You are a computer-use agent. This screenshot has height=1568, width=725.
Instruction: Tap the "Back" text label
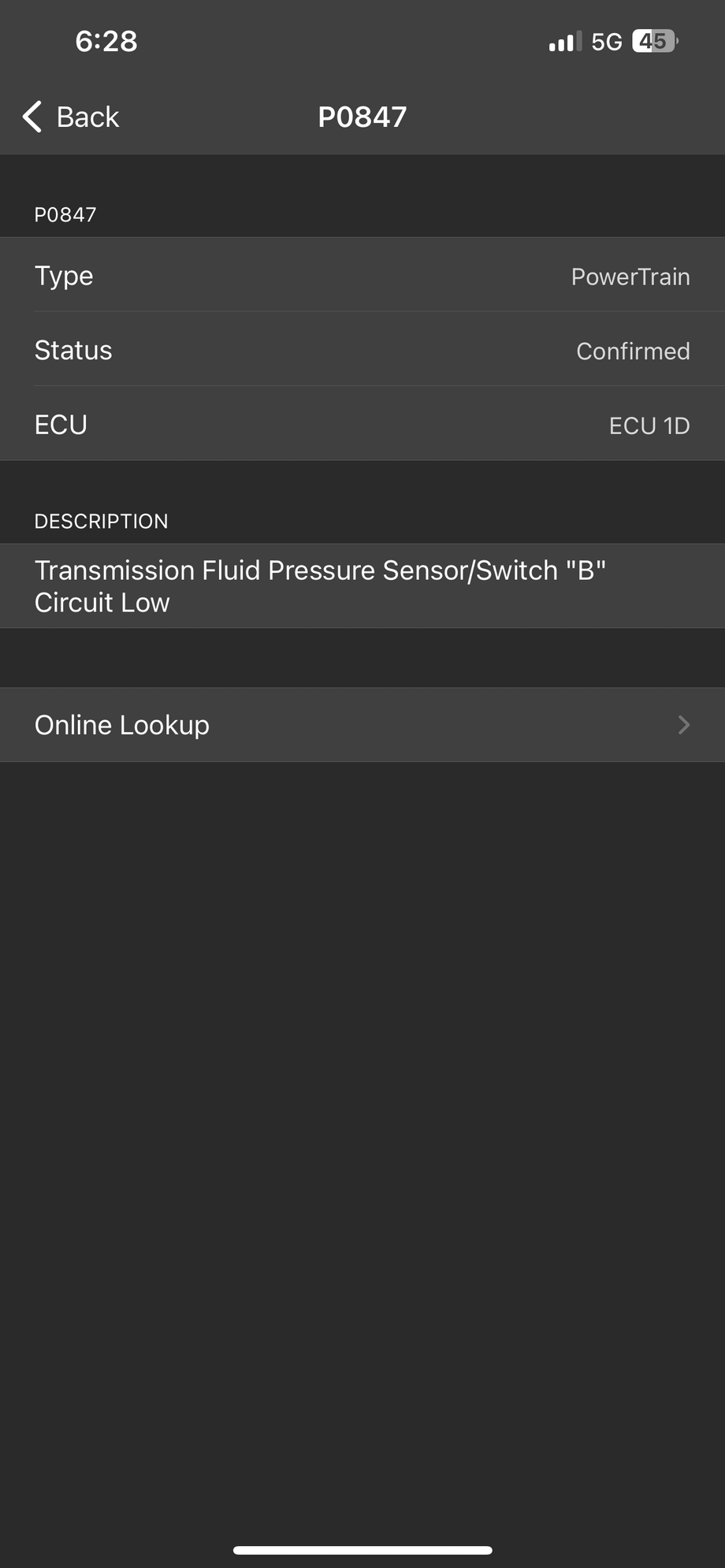point(87,117)
